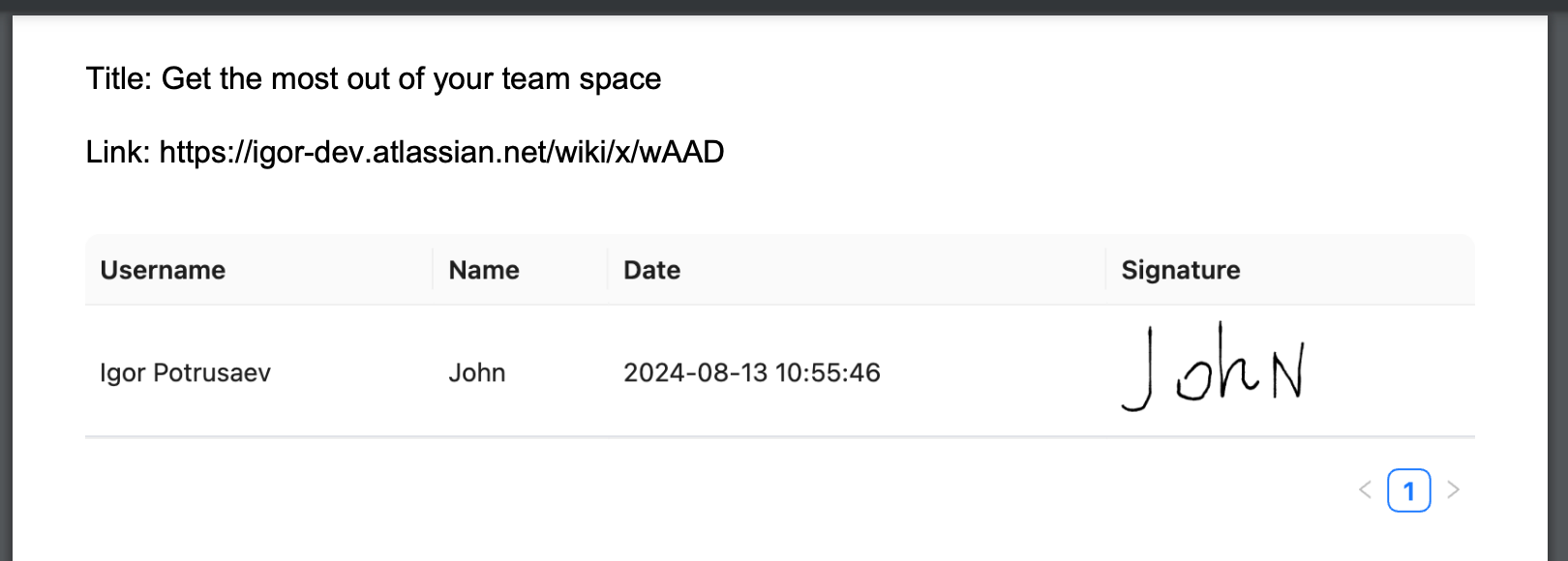
Task: Click the Date column header
Action: click(651, 270)
